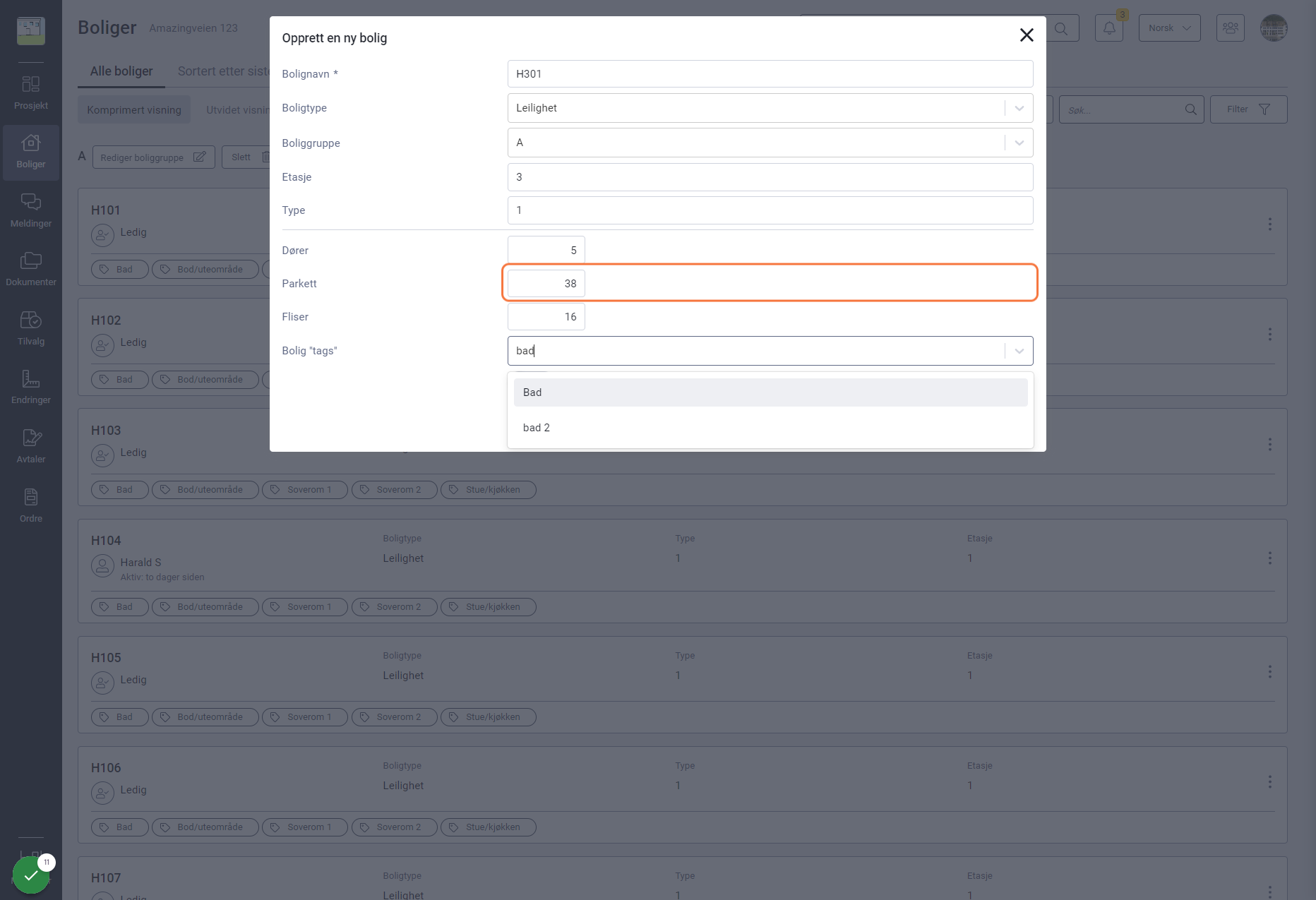Click the Soverom 2 tag on H103
1316x900 pixels.
point(395,490)
